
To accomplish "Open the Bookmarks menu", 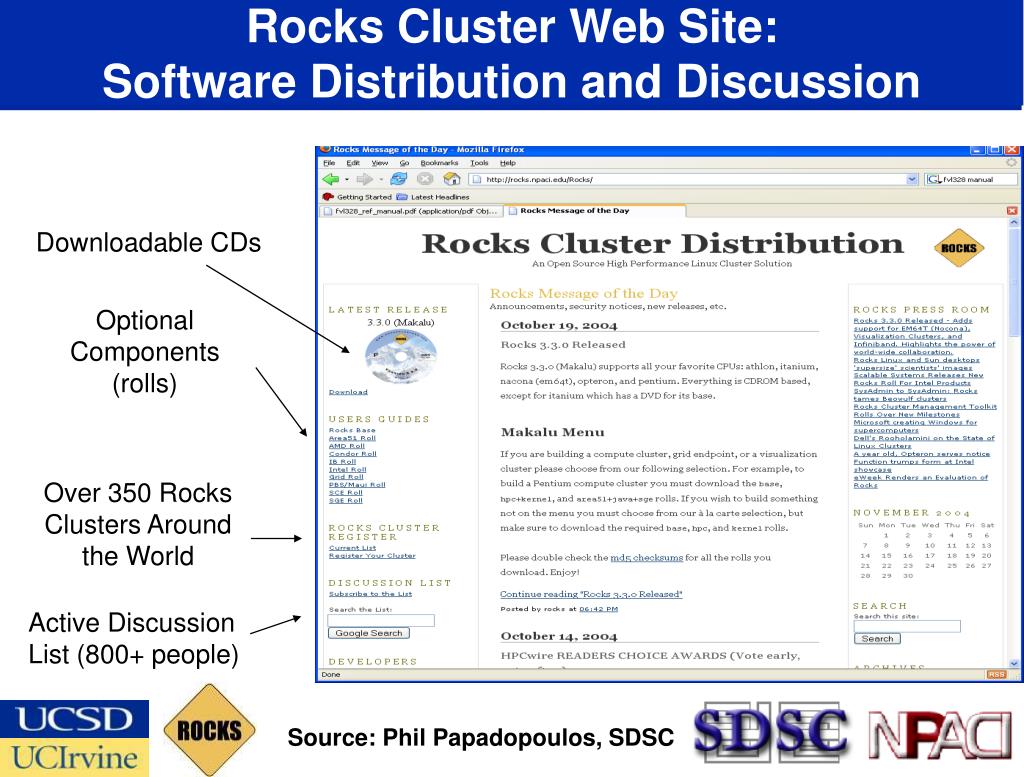I will pyautogui.click(x=440, y=163).
